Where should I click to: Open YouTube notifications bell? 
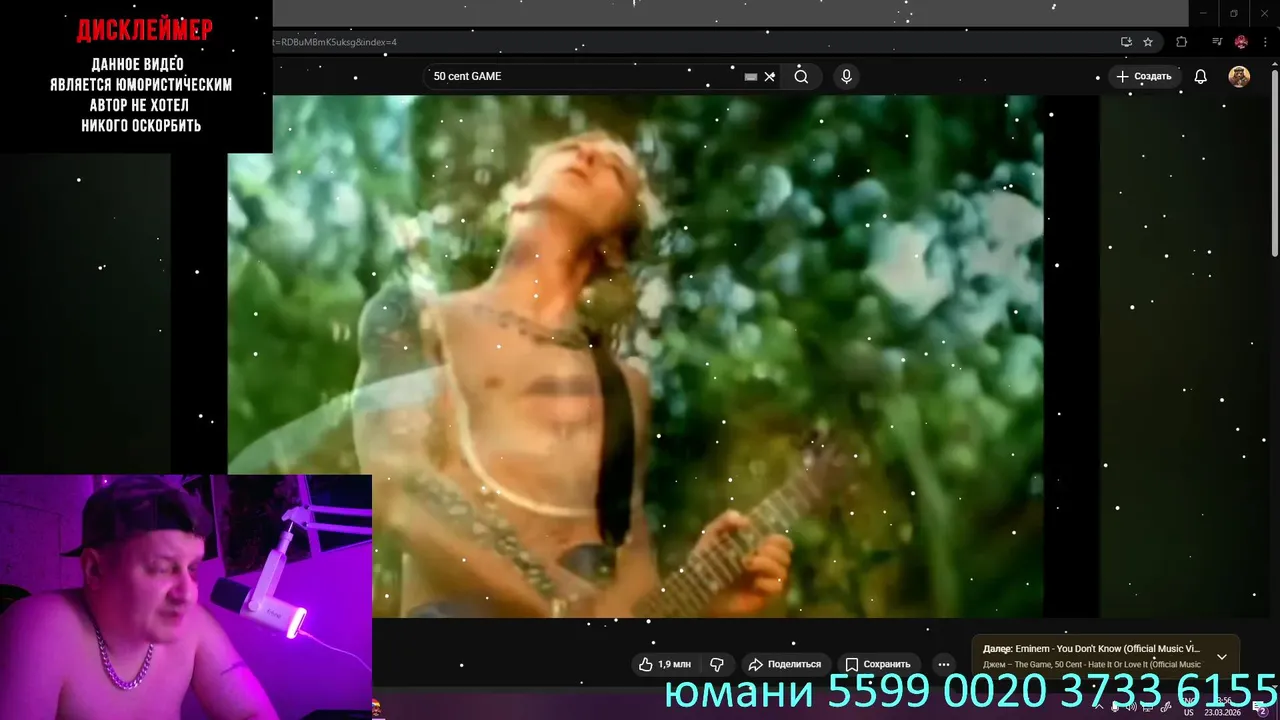click(1201, 76)
